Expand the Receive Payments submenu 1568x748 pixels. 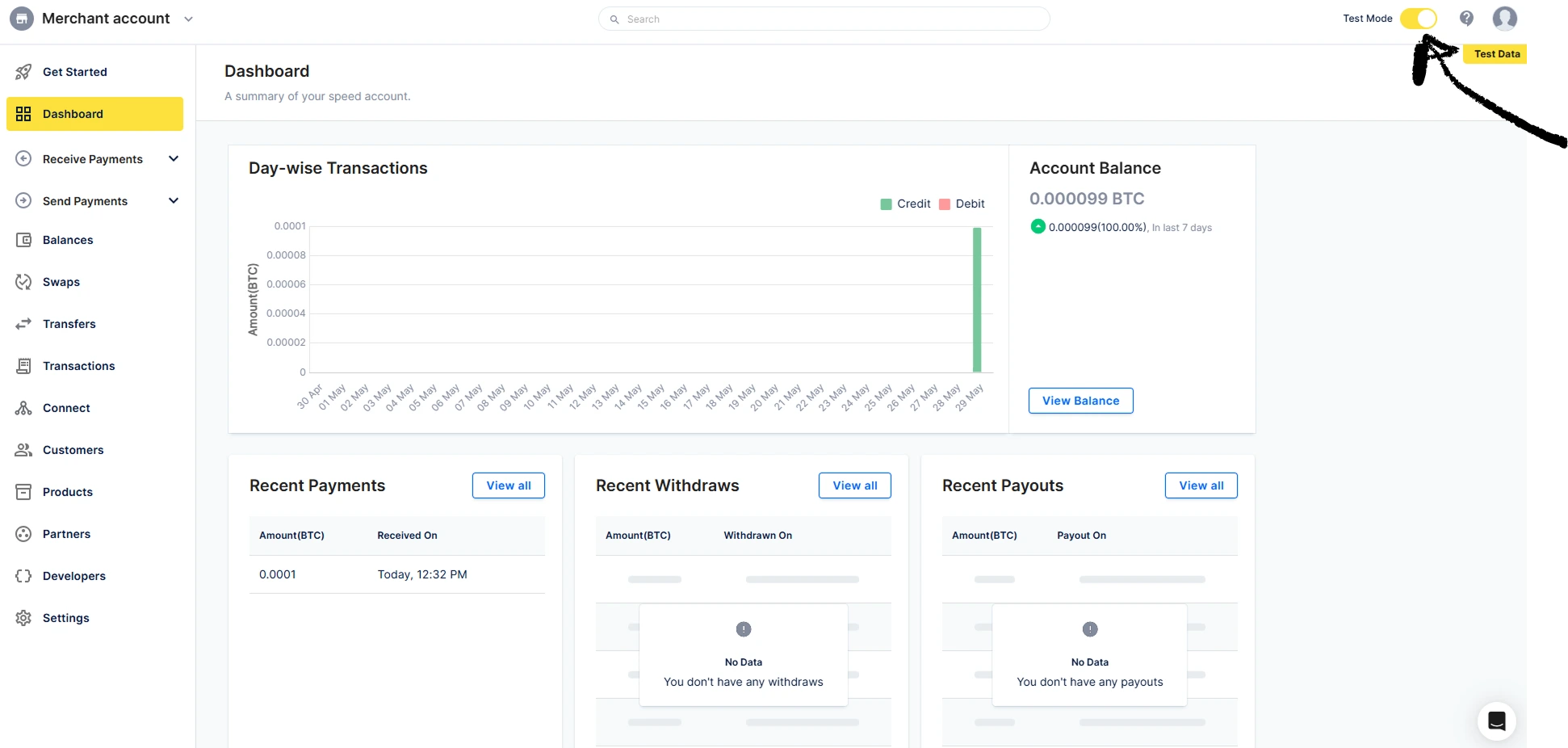click(x=173, y=159)
